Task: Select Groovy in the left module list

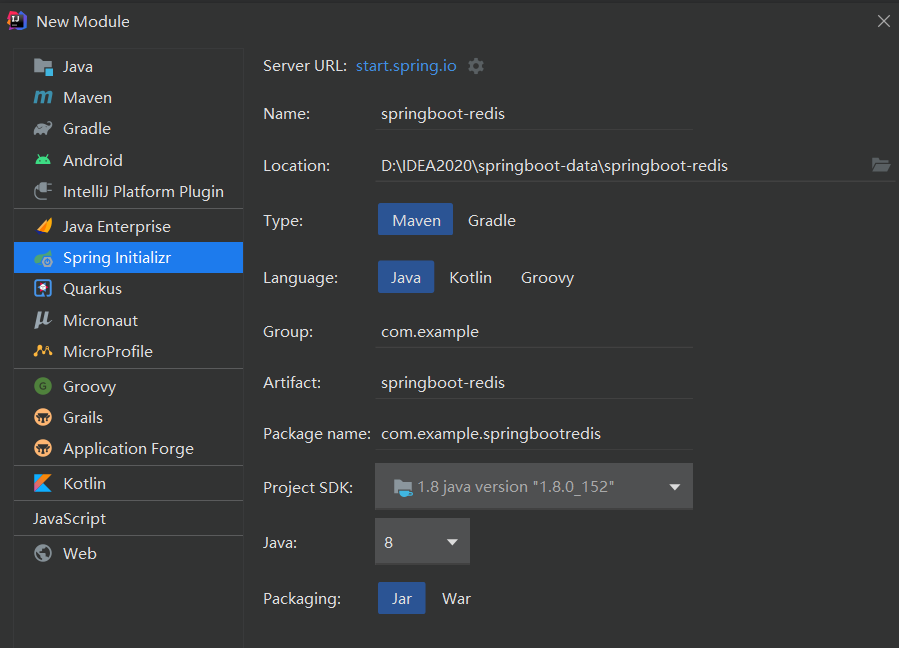Action: [x=128, y=387]
